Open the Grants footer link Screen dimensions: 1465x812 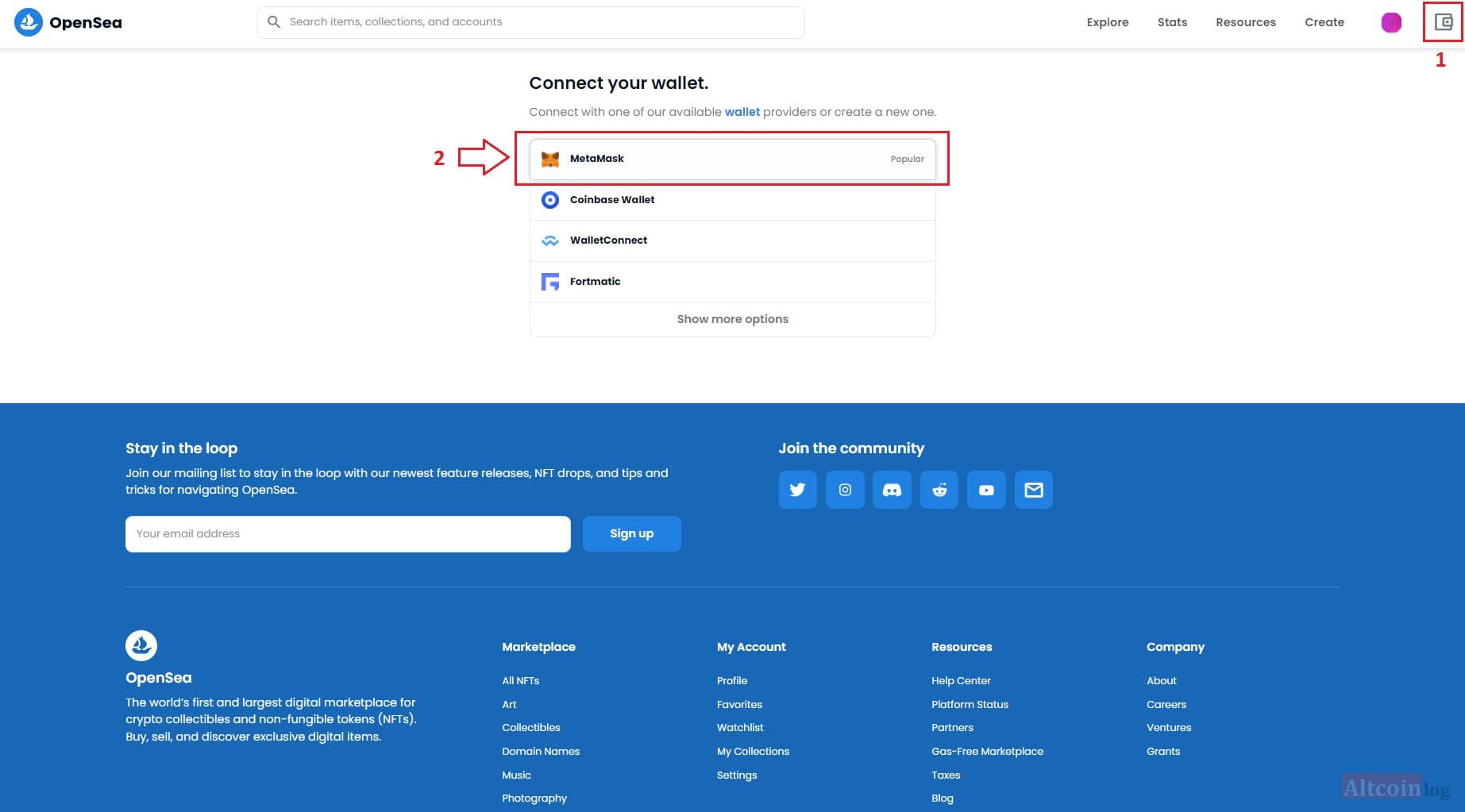(x=1163, y=751)
